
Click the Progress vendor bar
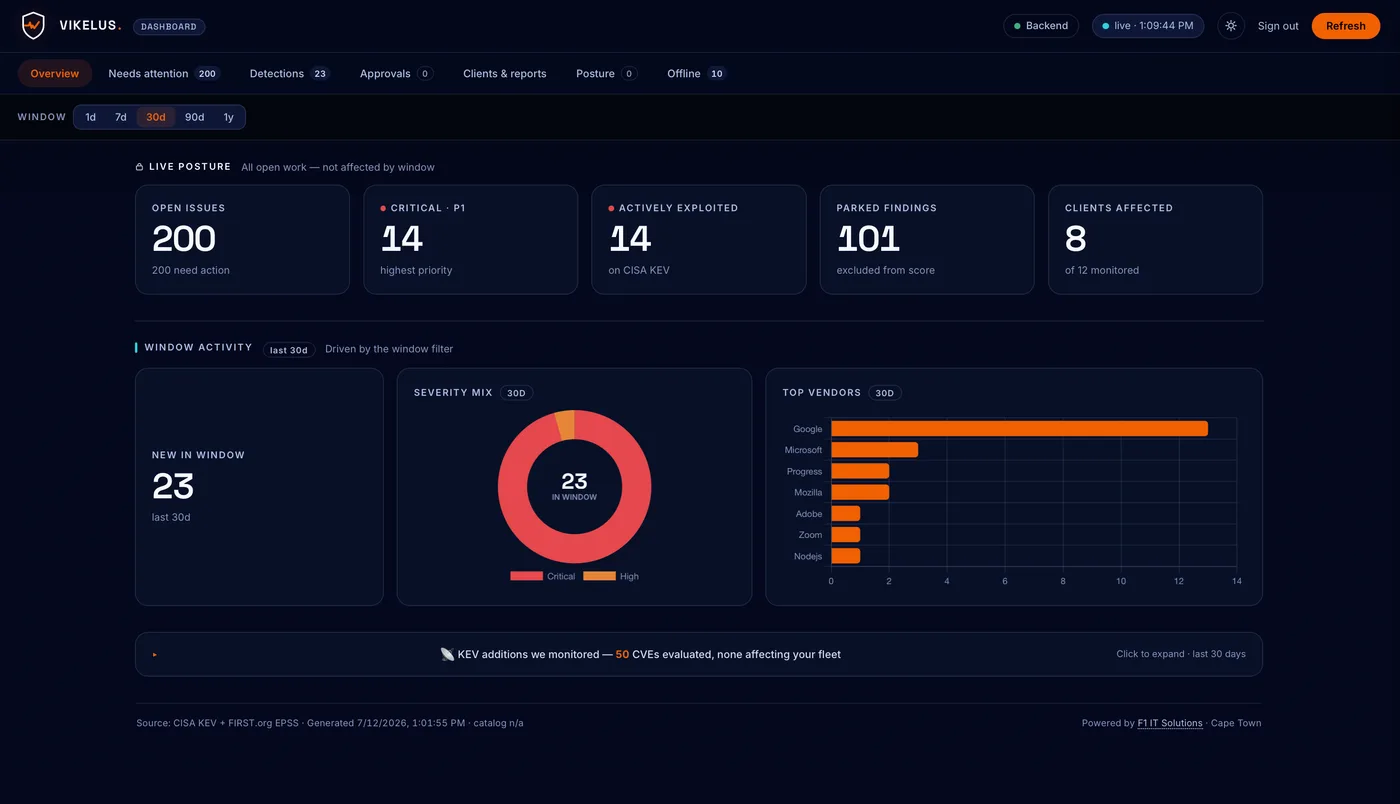[x=860, y=471]
